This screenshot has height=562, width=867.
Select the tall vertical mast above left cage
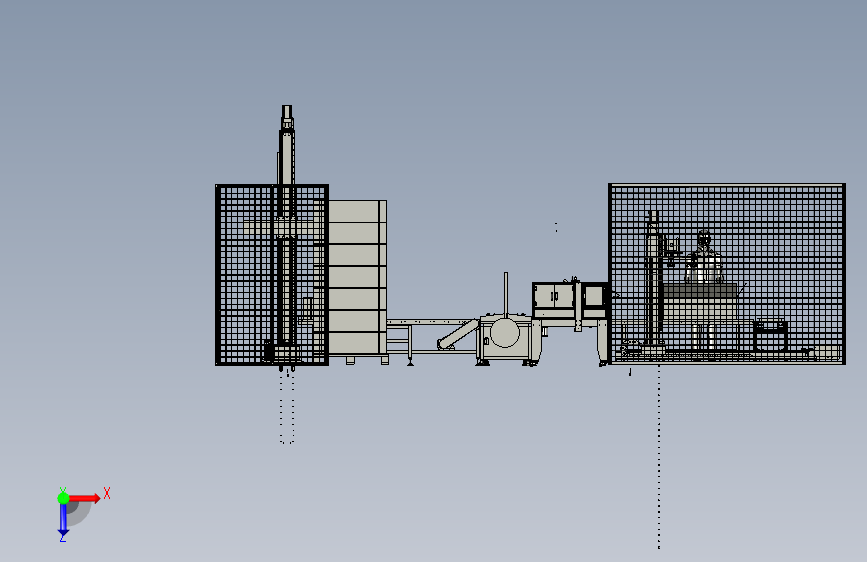coord(286,145)
